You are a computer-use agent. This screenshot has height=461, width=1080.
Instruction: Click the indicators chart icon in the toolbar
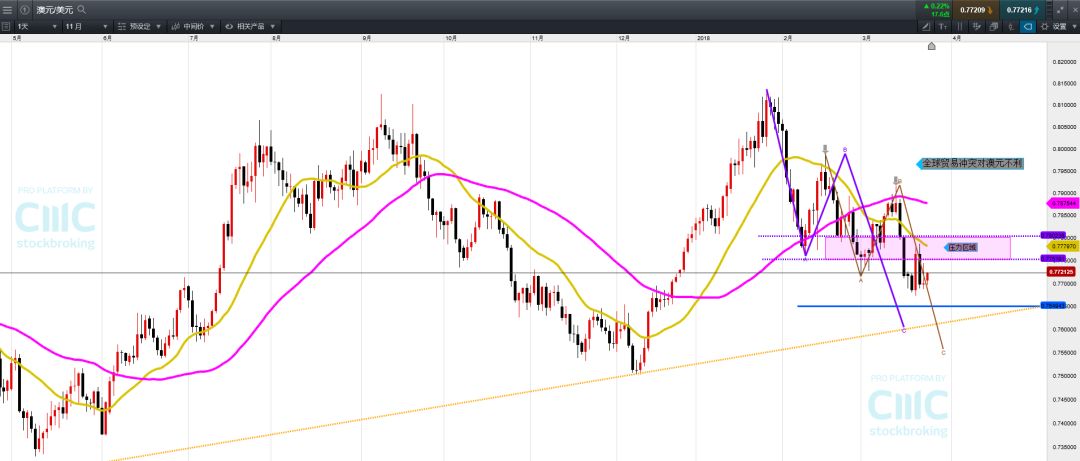pos(977,26)
